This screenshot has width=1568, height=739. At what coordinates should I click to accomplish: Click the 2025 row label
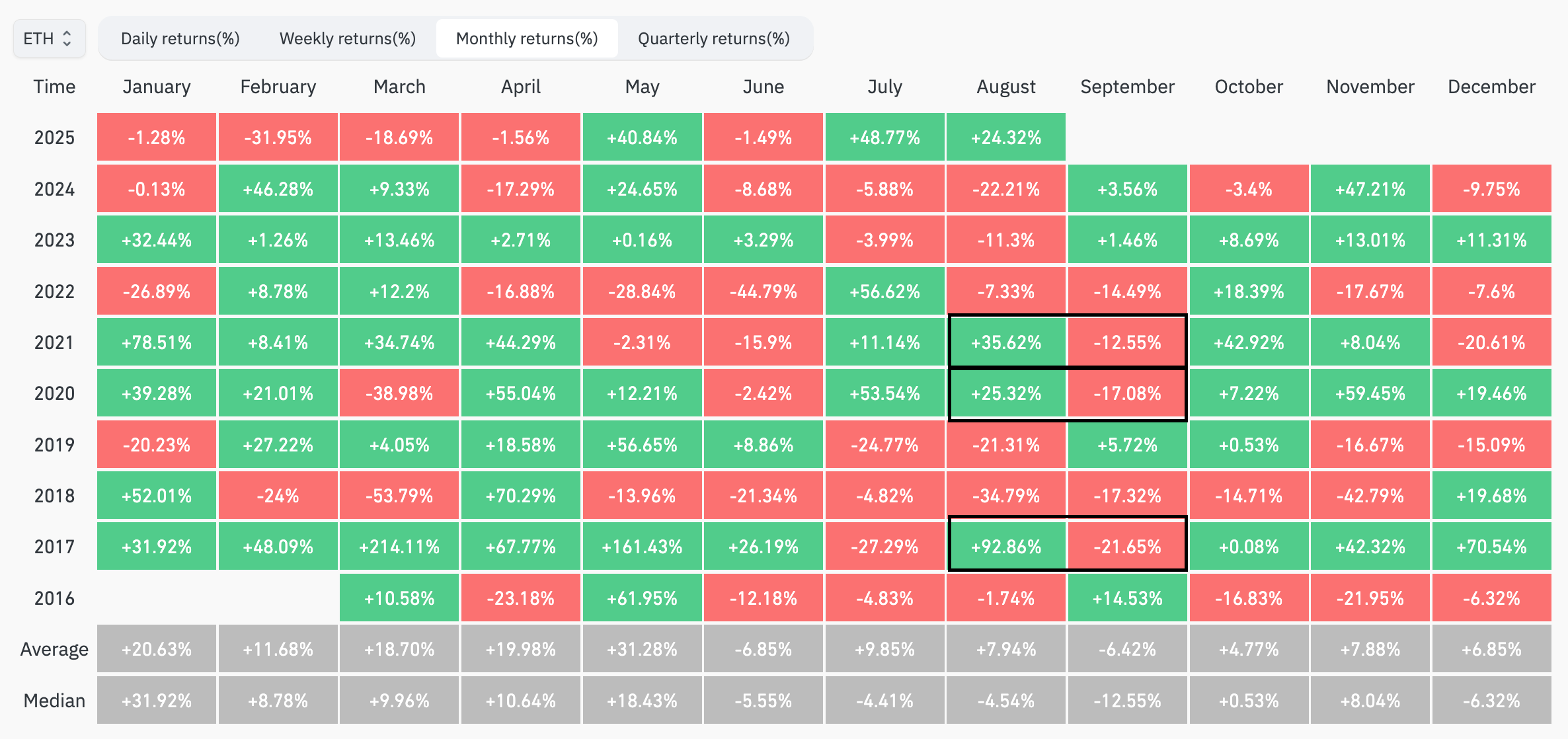coord(54,137)
